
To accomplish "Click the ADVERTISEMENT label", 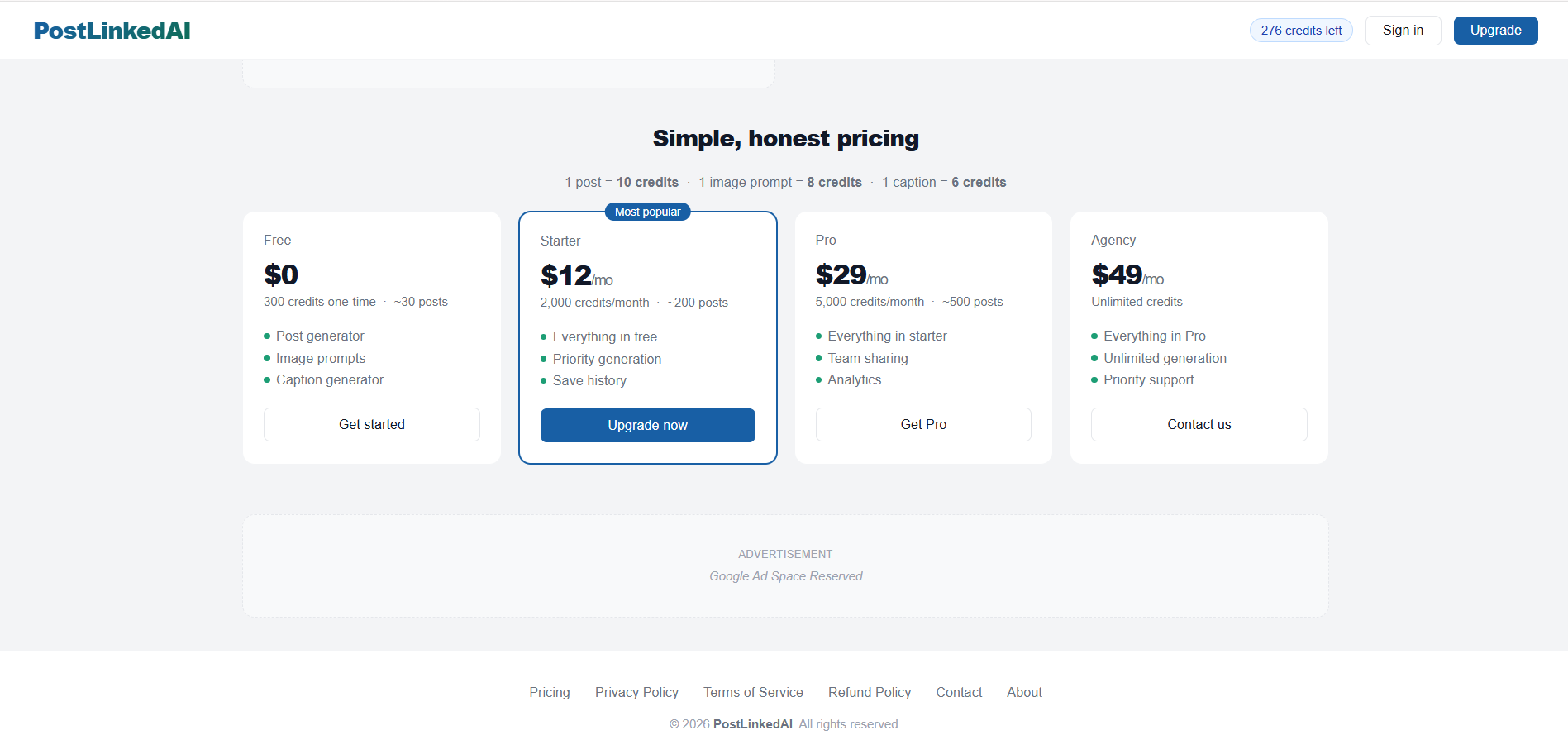I will pyautogui.click(x=785, y=554).
